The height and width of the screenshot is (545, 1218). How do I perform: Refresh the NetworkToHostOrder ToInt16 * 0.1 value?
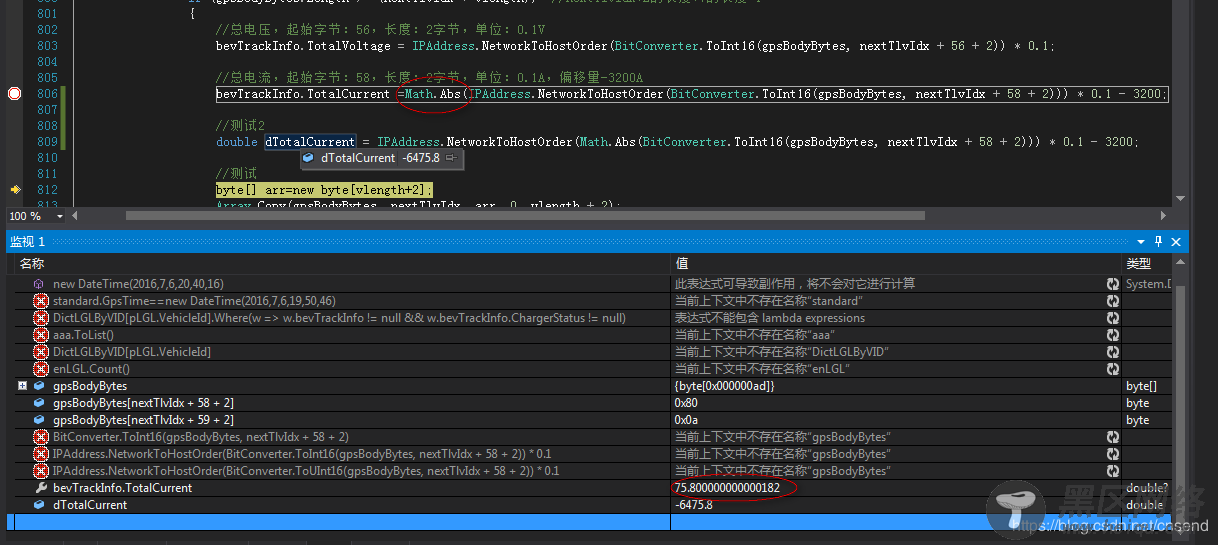pyautogui.click(x=1113, y=454)
